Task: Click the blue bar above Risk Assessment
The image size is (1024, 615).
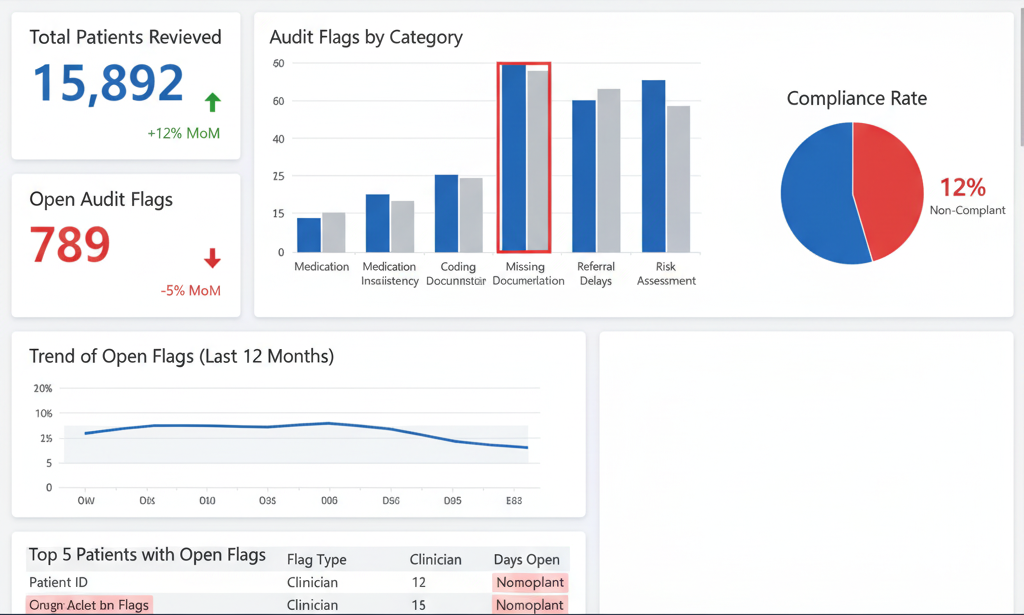Action: pos(654,165)
